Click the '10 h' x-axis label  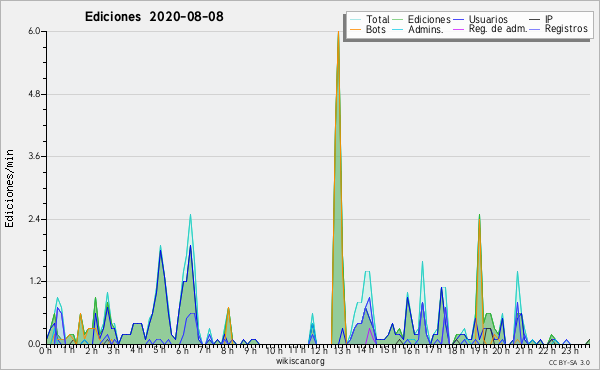274,350
